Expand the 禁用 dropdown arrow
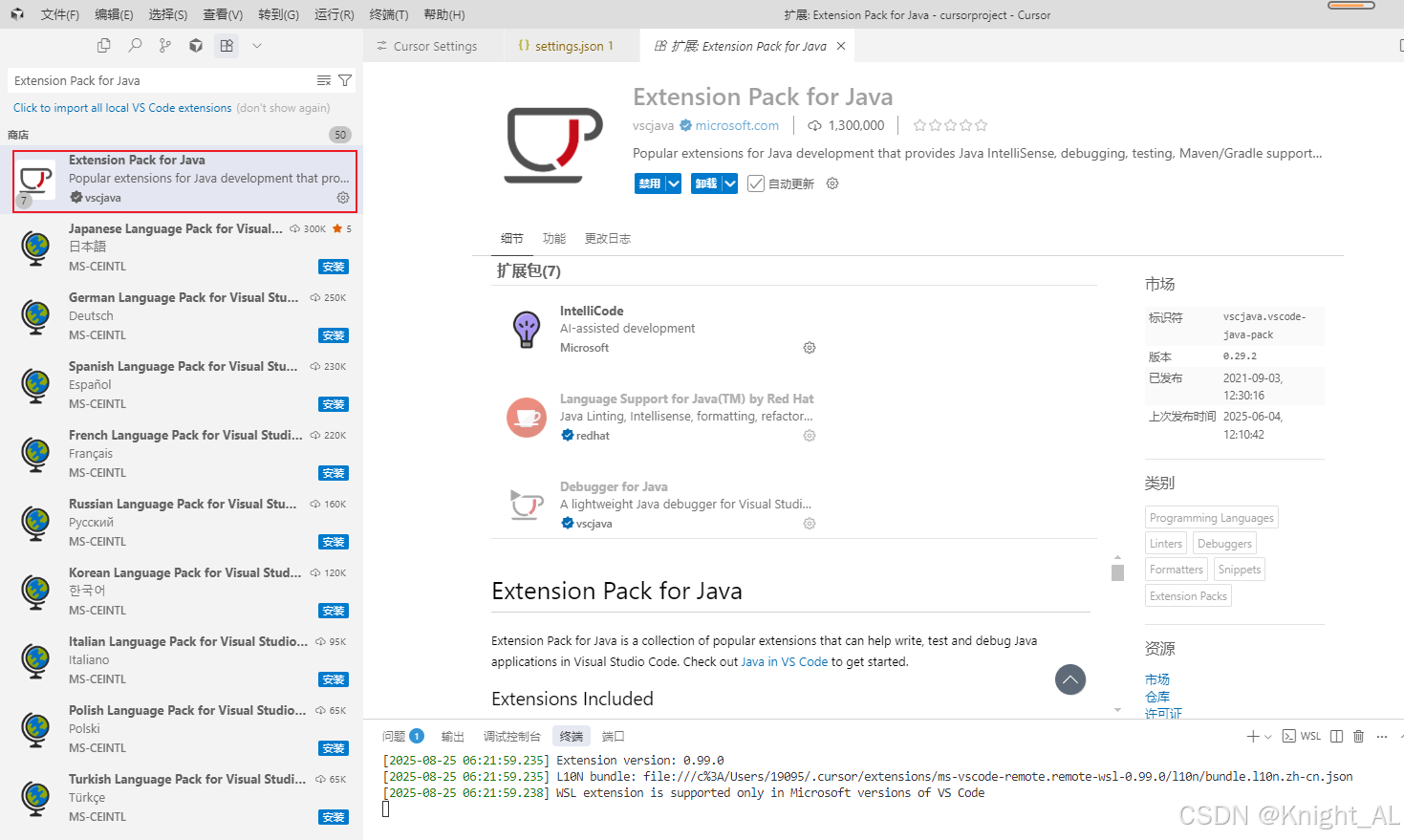Screen dimensions: 1404x840 click(x=673, y=183)
